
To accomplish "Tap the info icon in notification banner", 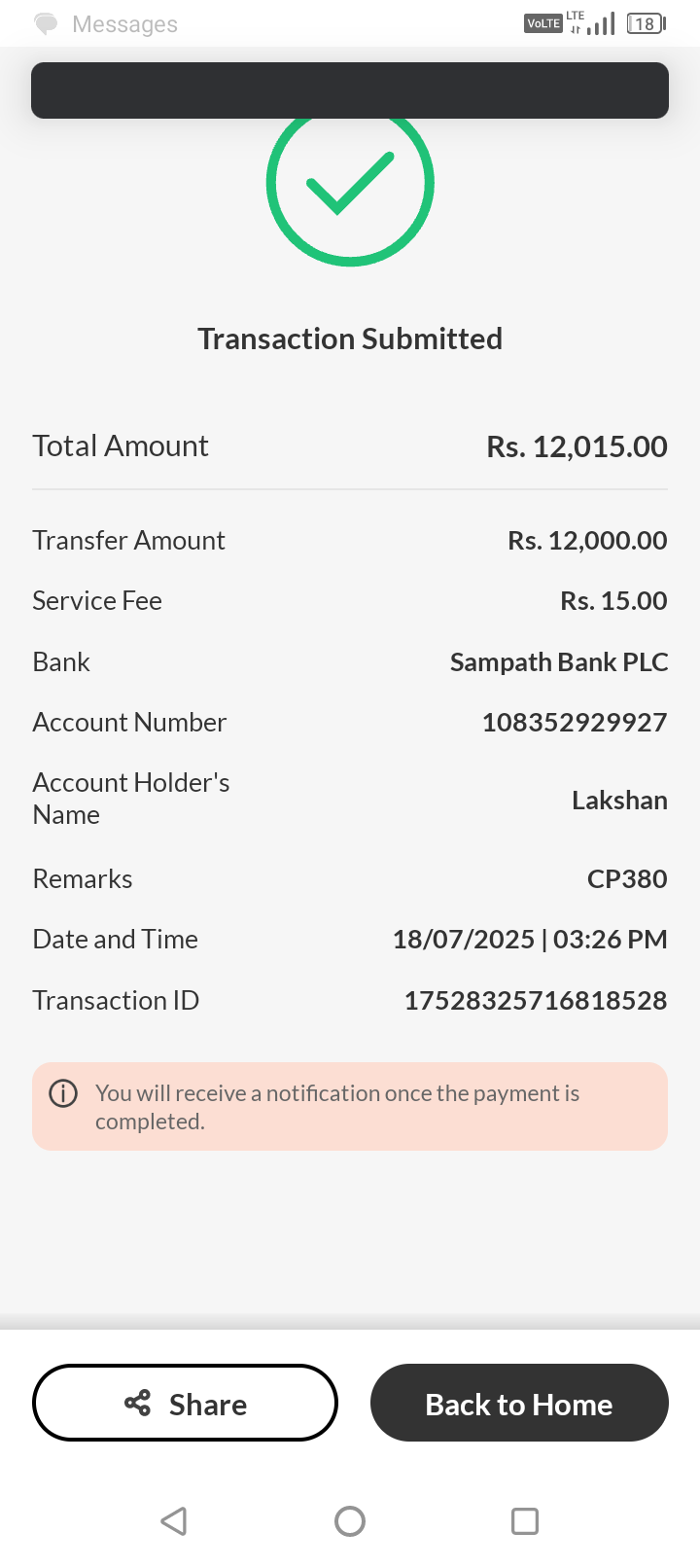I will (x=63, y=1093).
